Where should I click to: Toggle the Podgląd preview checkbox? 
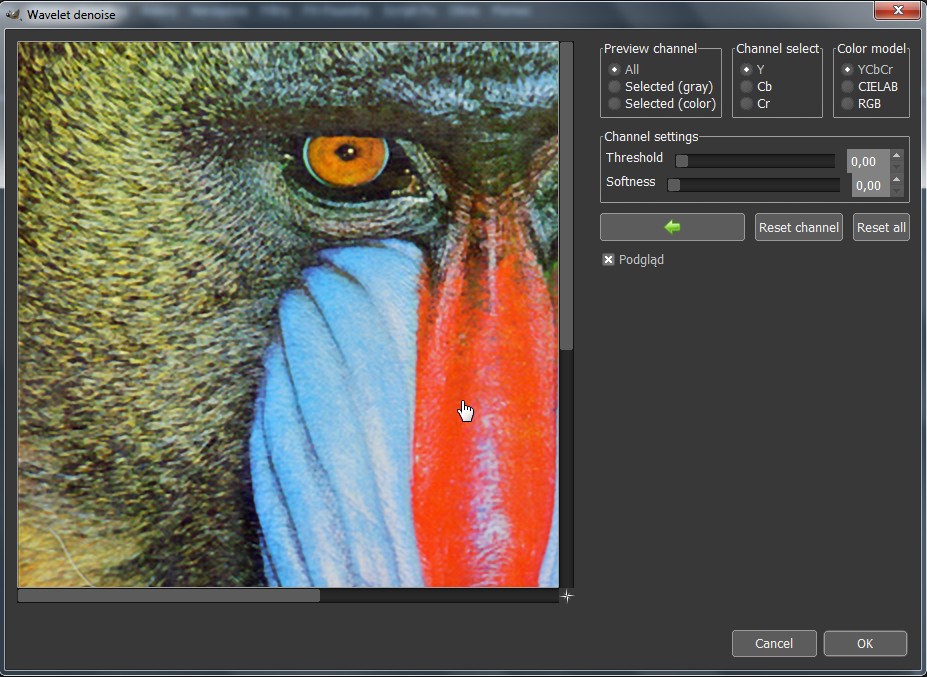(x=609, y=260)
